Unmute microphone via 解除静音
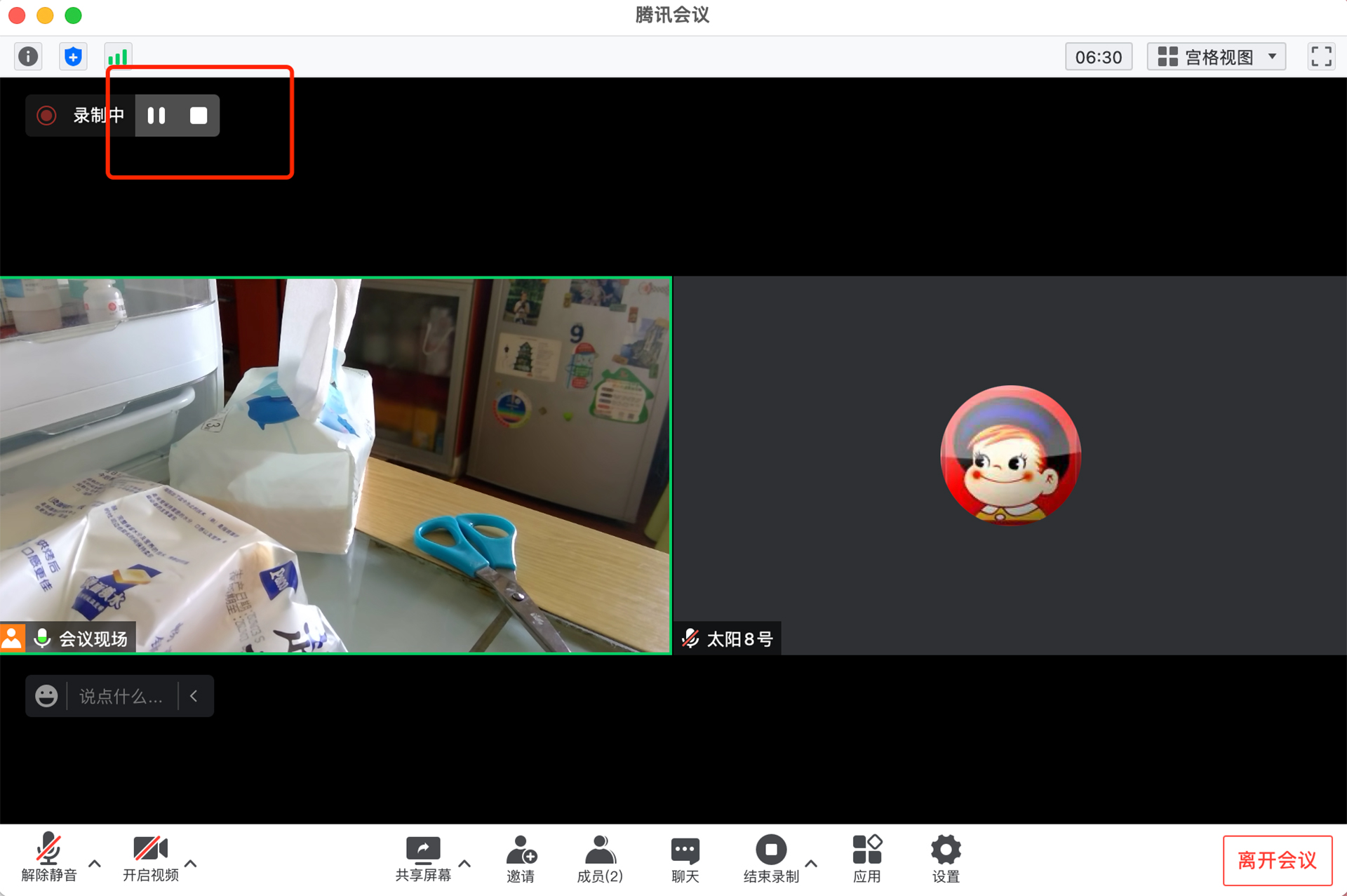The image size is (1347, 896). (48, 857)
